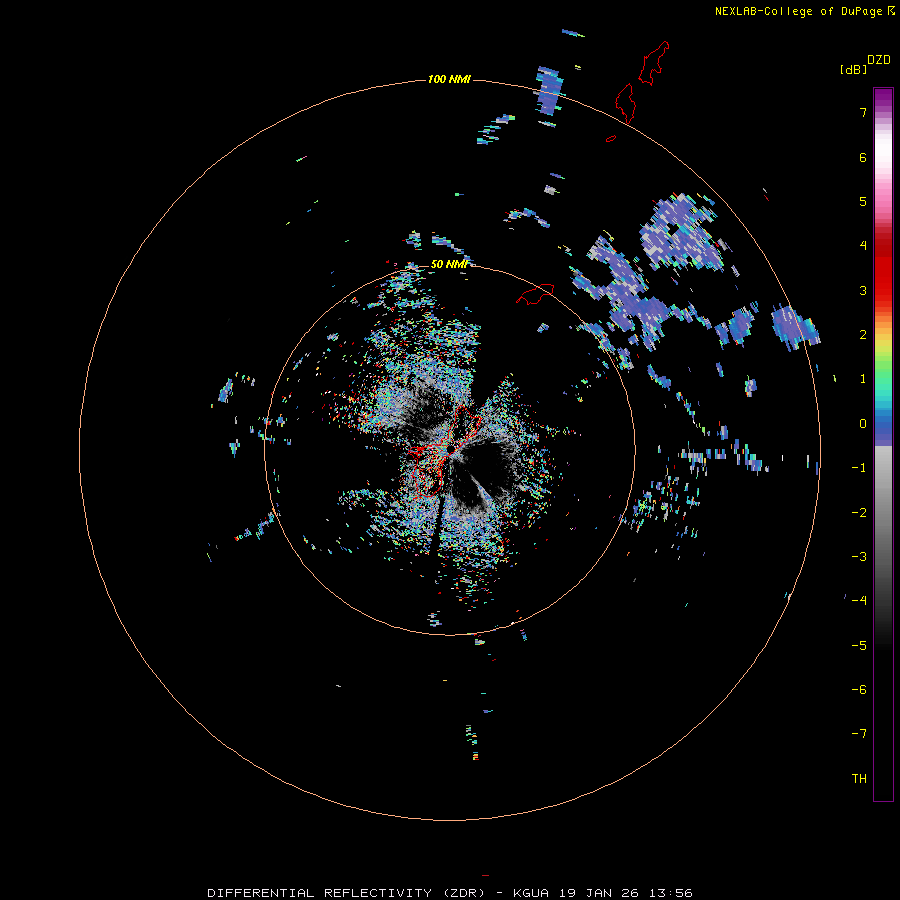Screen dimensions: 900x900
Task: Click the -1 value on the color scale
Action: tap(859, 468)
